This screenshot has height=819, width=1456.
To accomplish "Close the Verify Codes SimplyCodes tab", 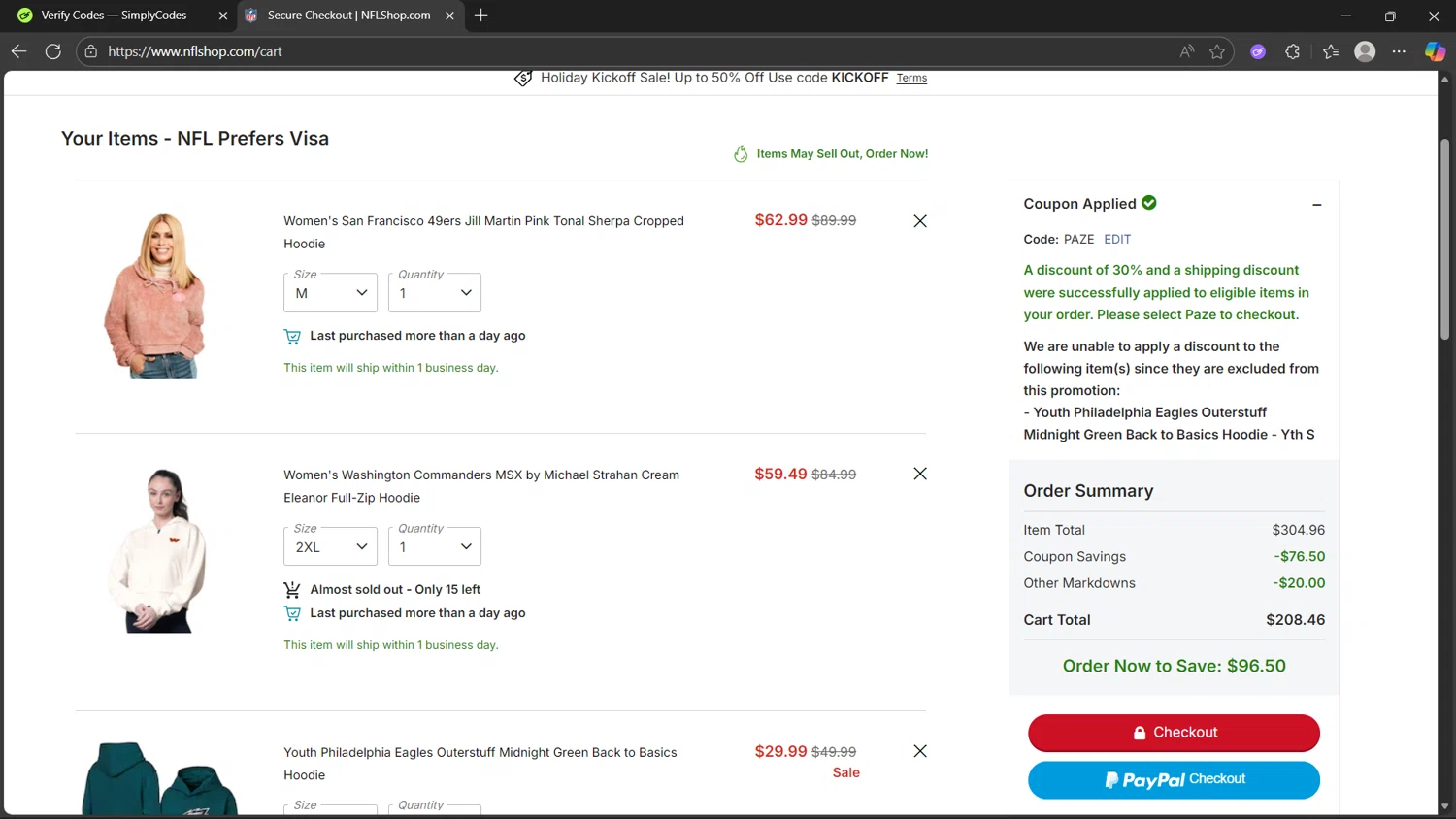I will pyautogui.click(x=222, y=16).
